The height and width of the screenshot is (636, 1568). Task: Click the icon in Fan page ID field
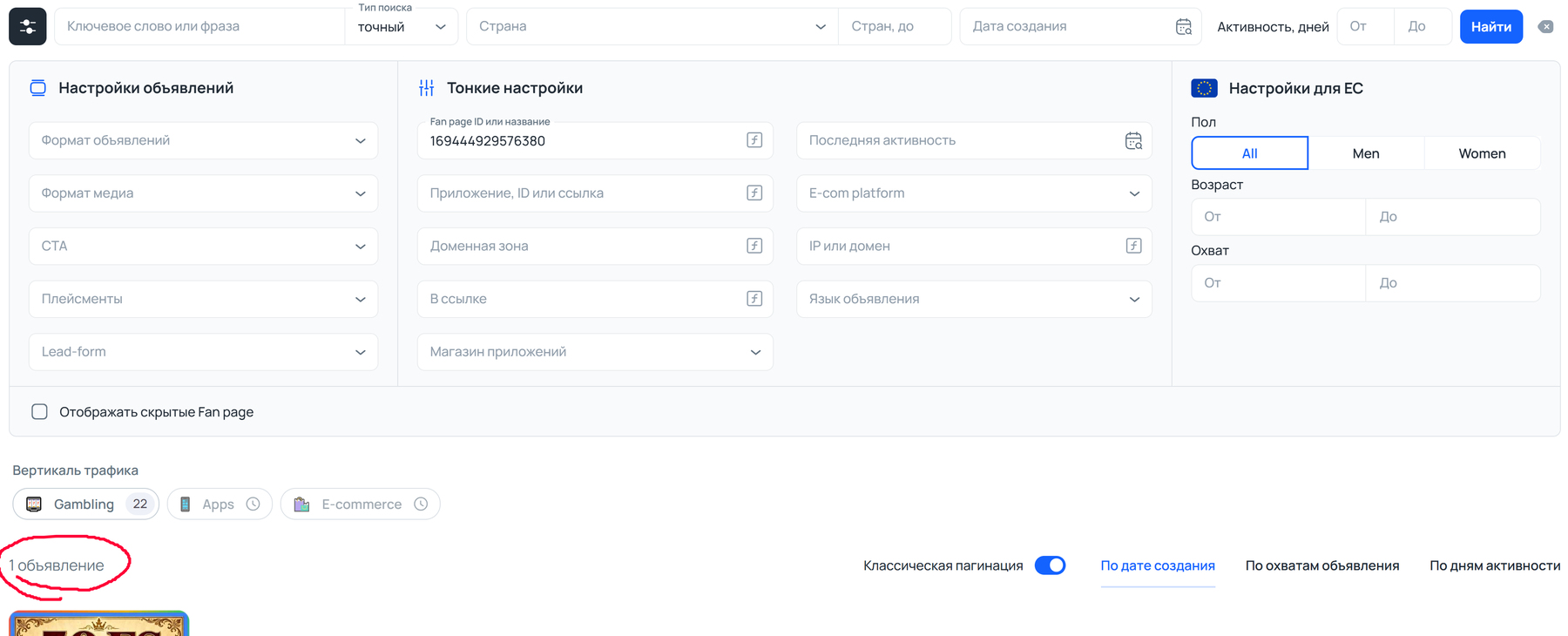(754, 140)
